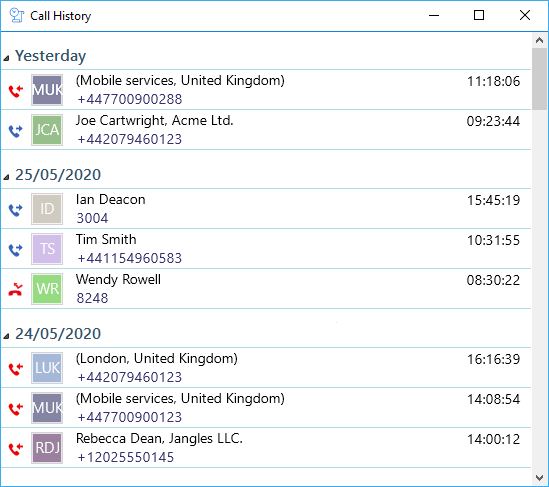The width and height of the screenshot is (549, 487).
Task: Select the 14:08:54 Mobile services call entry
Action: (266, 408)
